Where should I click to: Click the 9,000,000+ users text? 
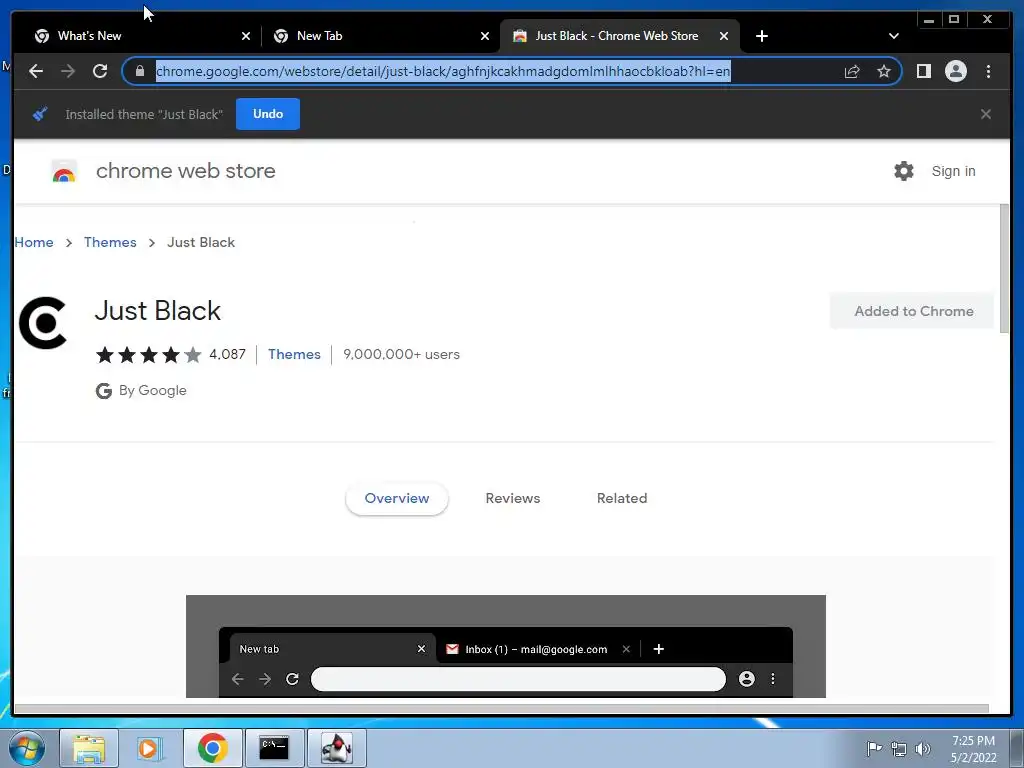401,354
